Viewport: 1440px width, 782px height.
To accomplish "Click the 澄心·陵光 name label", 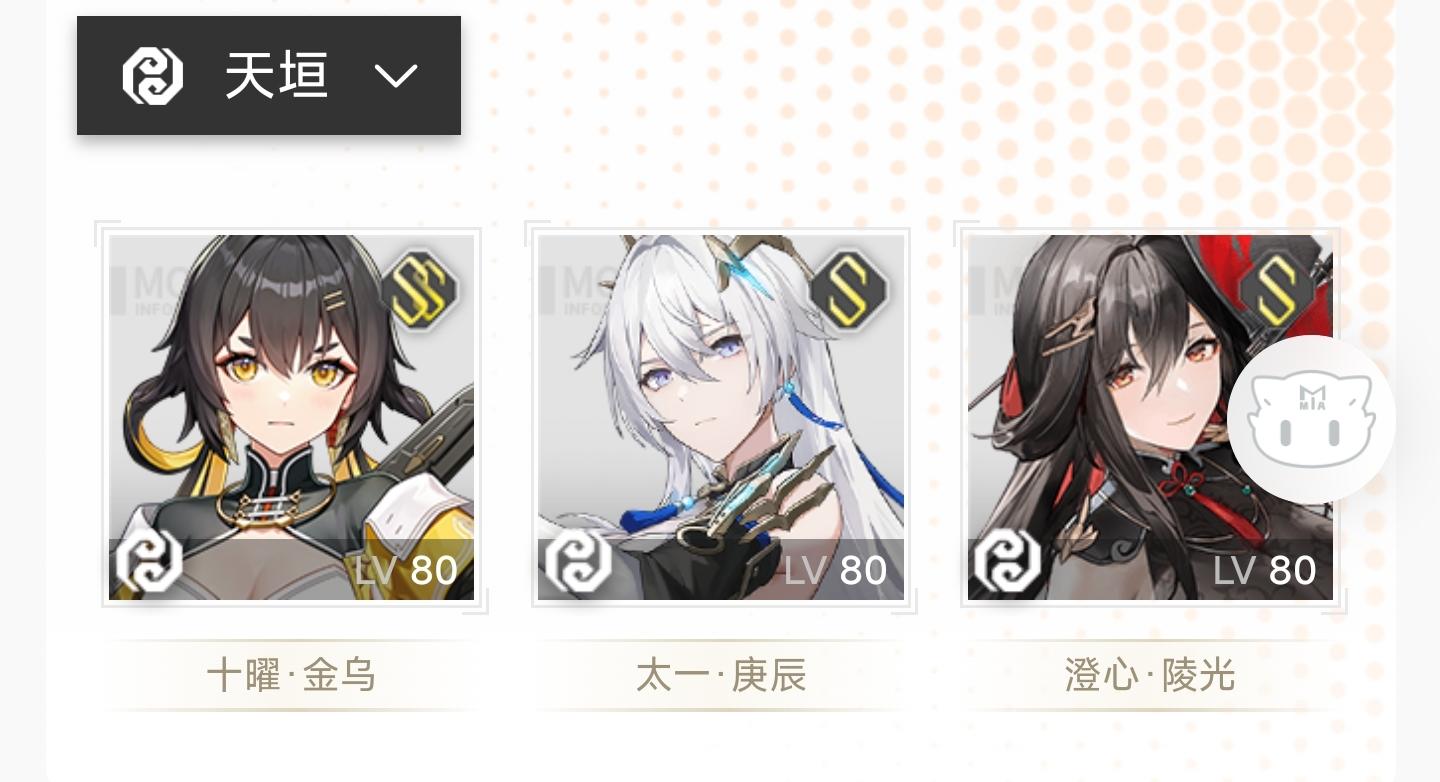I will point(1150,676).
